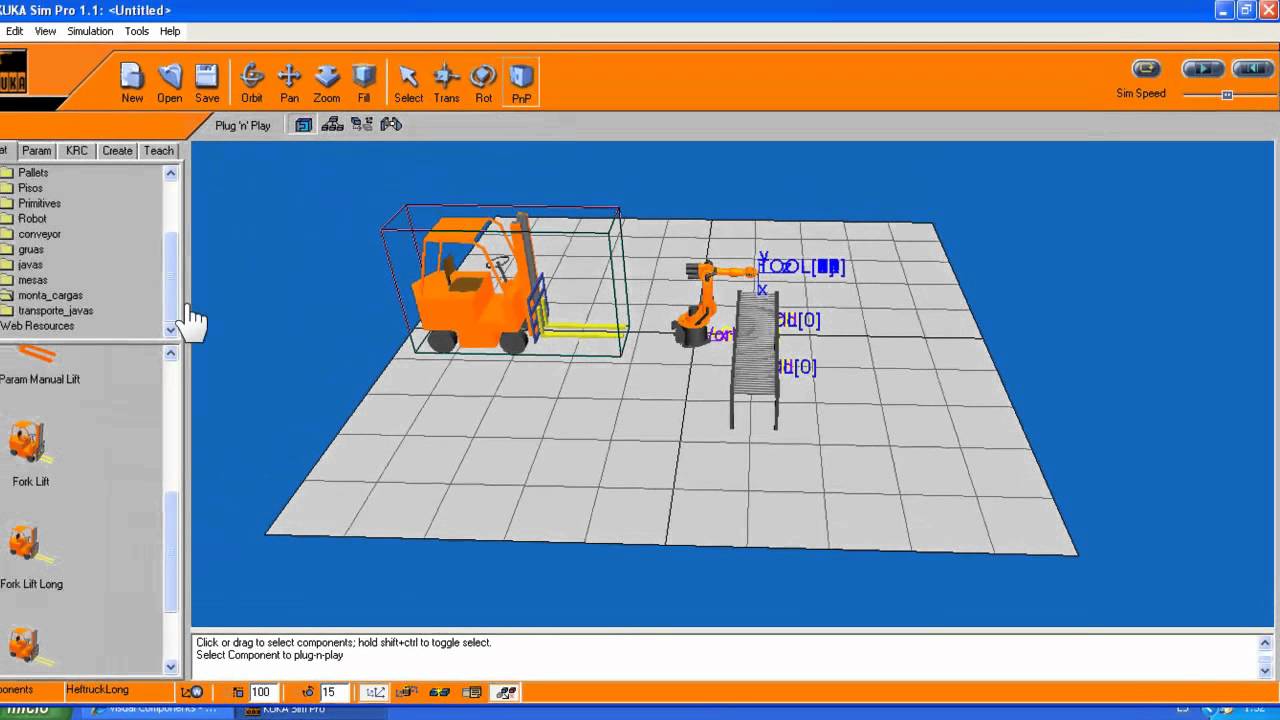Reset simulation with the rewind button

click(x=1252, y=69)
